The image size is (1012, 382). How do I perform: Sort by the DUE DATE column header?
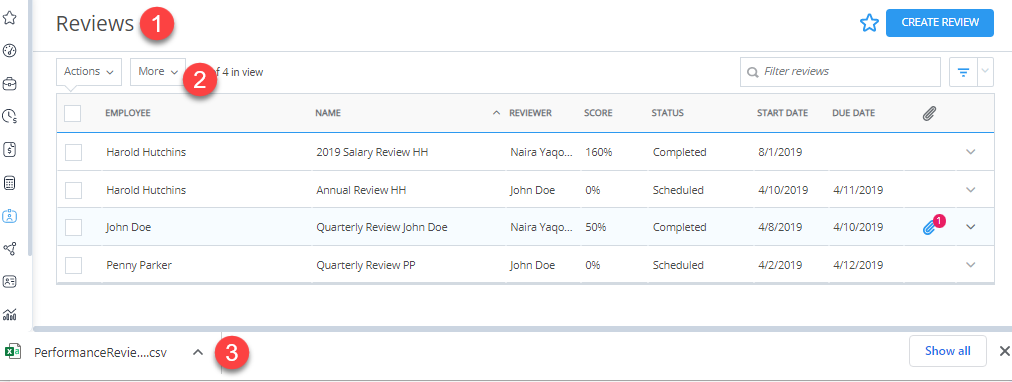click(x=854, y=113)
